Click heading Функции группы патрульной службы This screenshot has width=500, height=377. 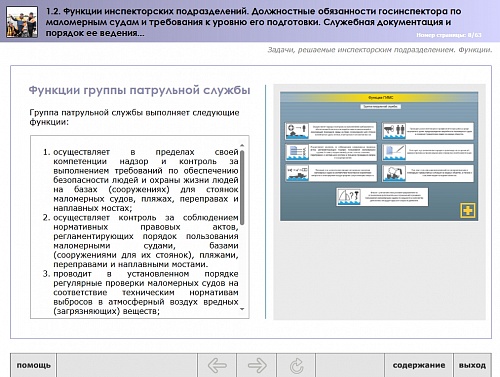[139, 90]
